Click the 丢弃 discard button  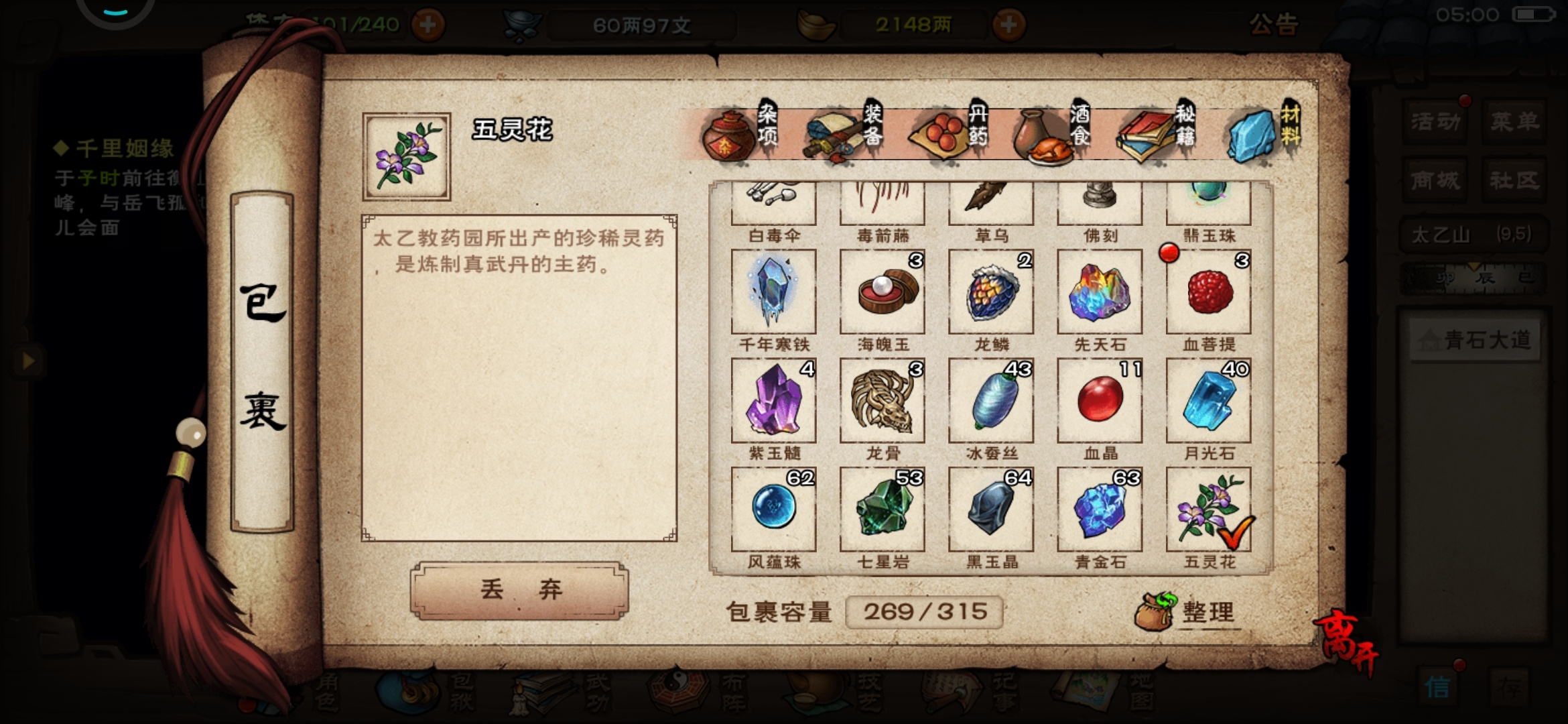tap(519, 590)
